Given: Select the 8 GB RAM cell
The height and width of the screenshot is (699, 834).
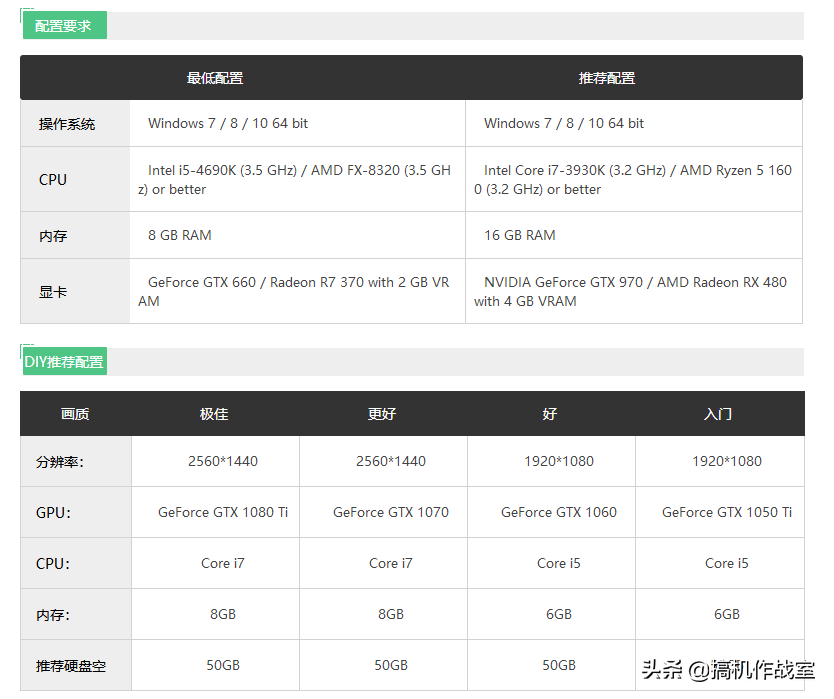Looking at the screenshot, I should click(180, 235).
